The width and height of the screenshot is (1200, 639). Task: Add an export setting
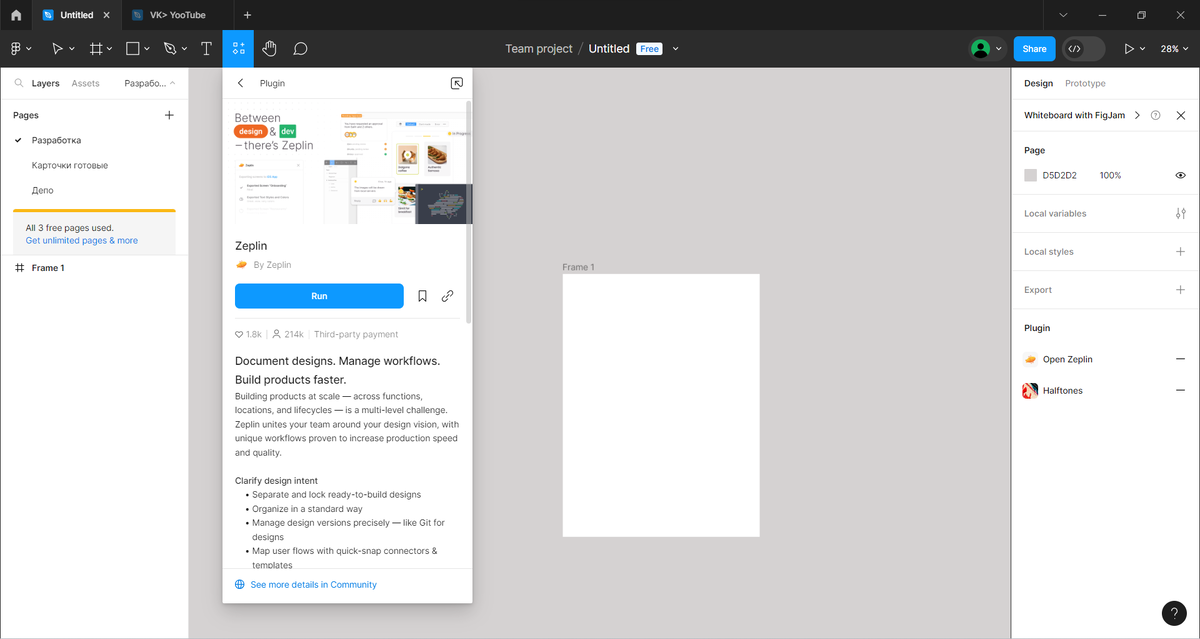[x=1181, y=289]
